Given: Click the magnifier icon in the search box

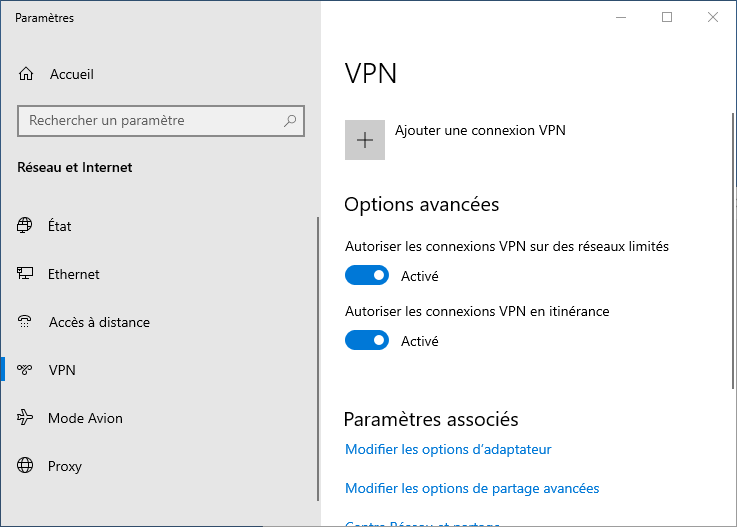Looking at the screenshot, I should (x=290, y=121).
